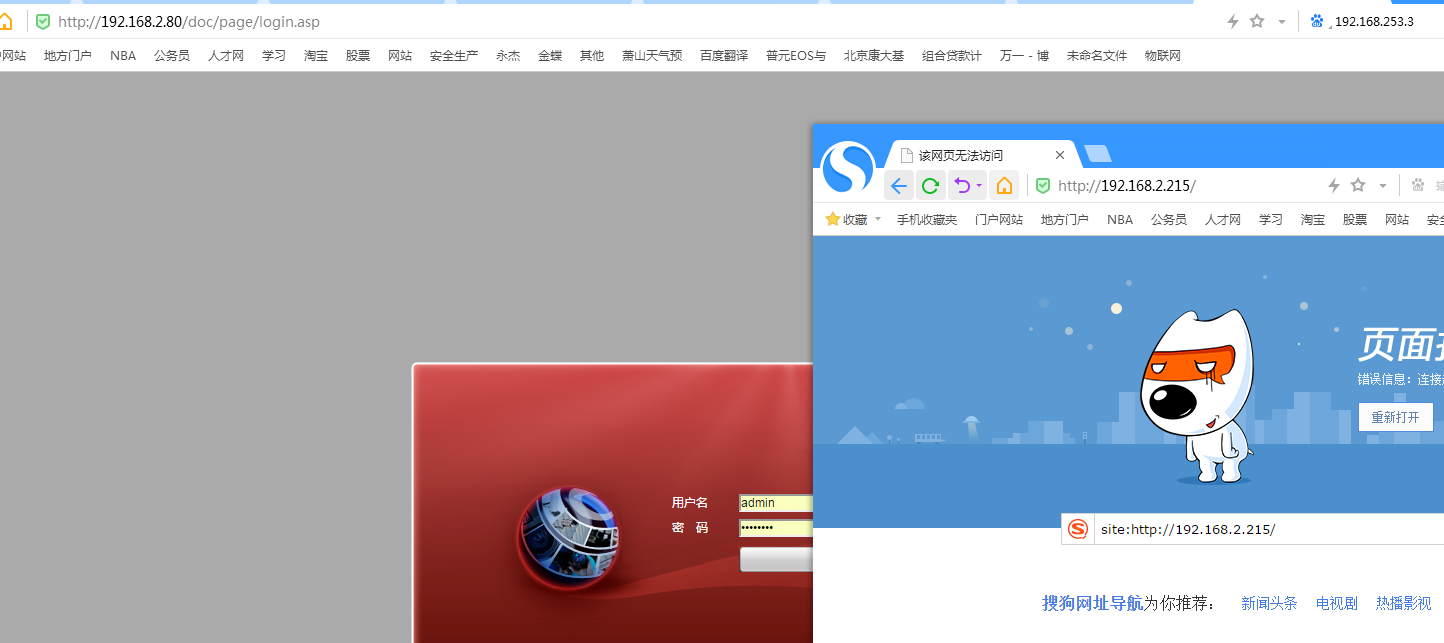1444x643 pixels.
Task: Reload the page with the green refresh icon
Action: [930, 185]
